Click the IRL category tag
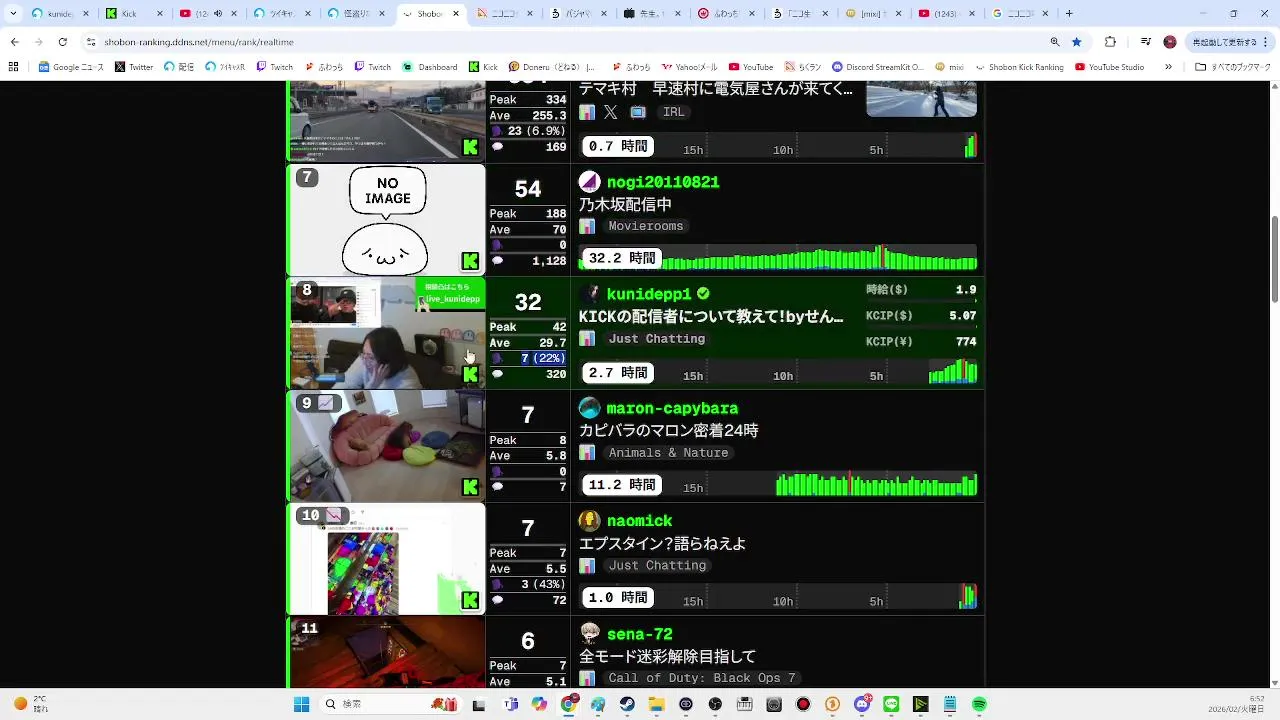This screenshot has height=720, width=1280. 674,112
